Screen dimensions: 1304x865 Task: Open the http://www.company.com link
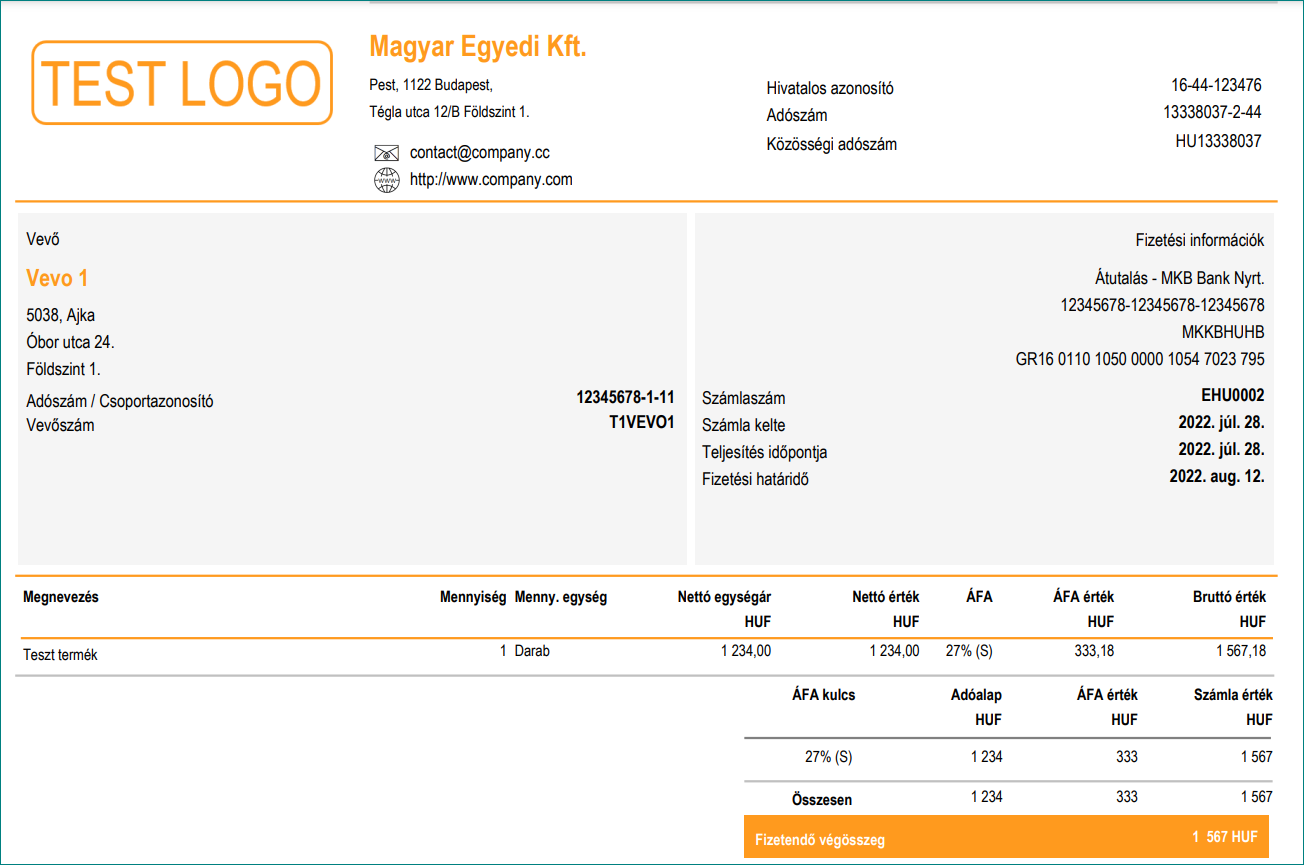(x=491, y=180)
